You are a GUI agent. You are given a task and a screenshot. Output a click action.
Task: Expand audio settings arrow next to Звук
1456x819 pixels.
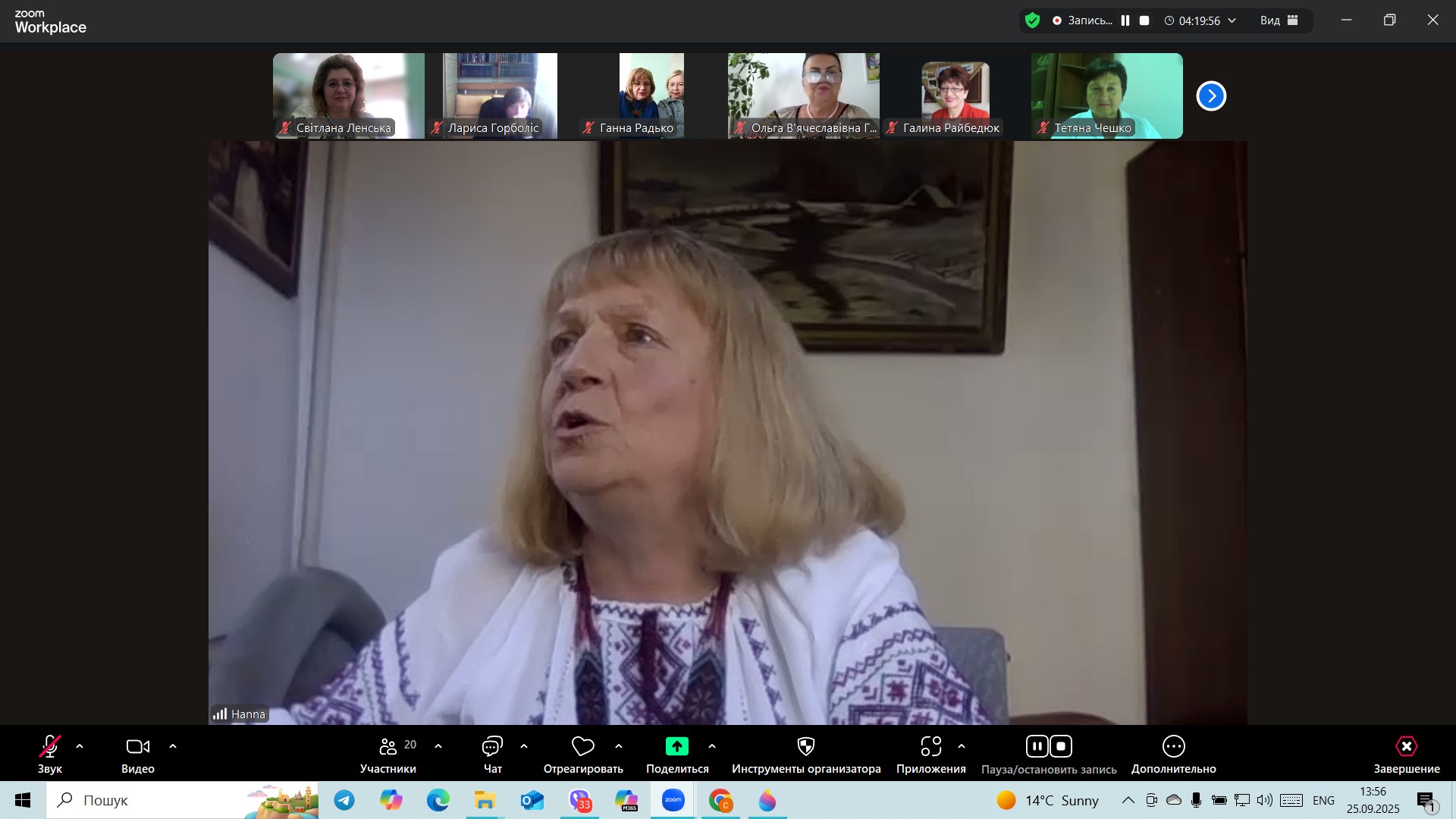[x=80, y=747]
